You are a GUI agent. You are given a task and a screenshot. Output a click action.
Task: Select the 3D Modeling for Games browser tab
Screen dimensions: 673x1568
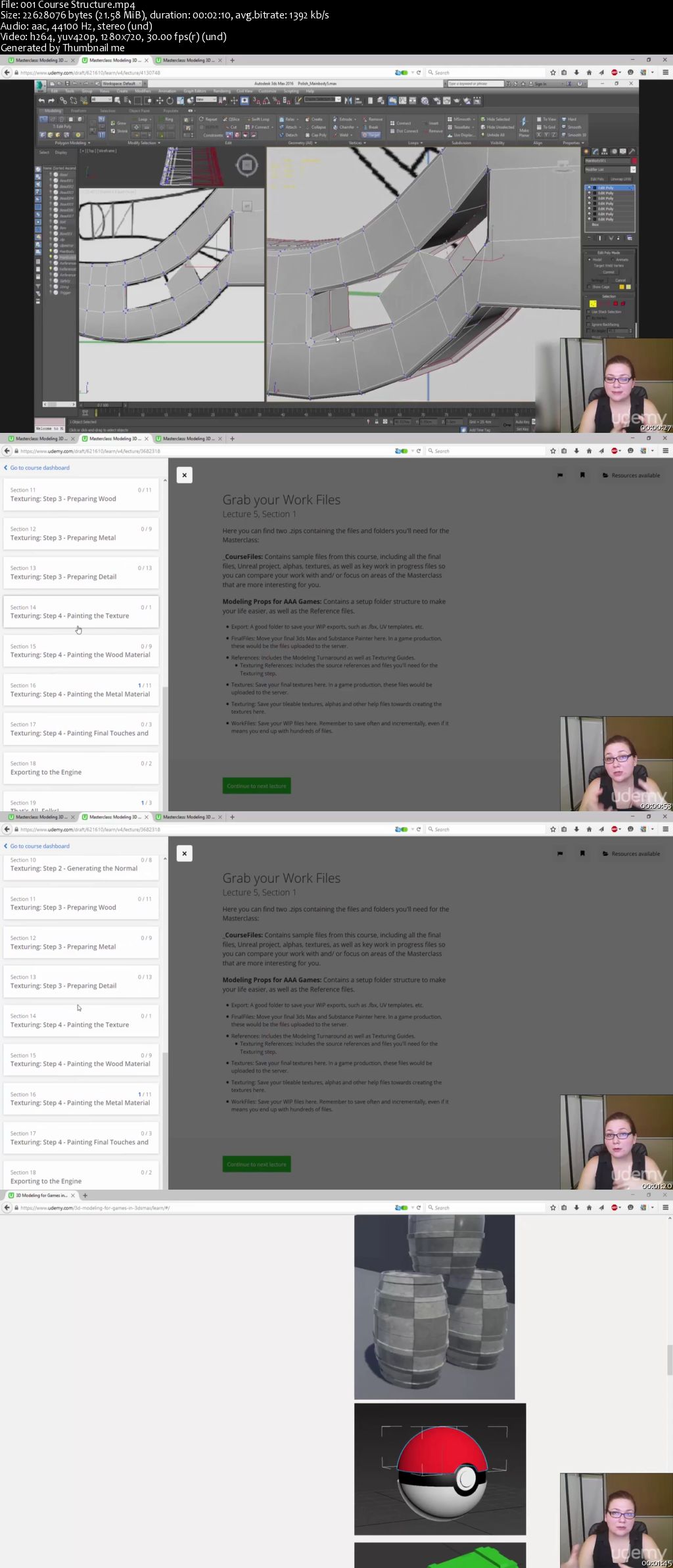pos(41,1196)
